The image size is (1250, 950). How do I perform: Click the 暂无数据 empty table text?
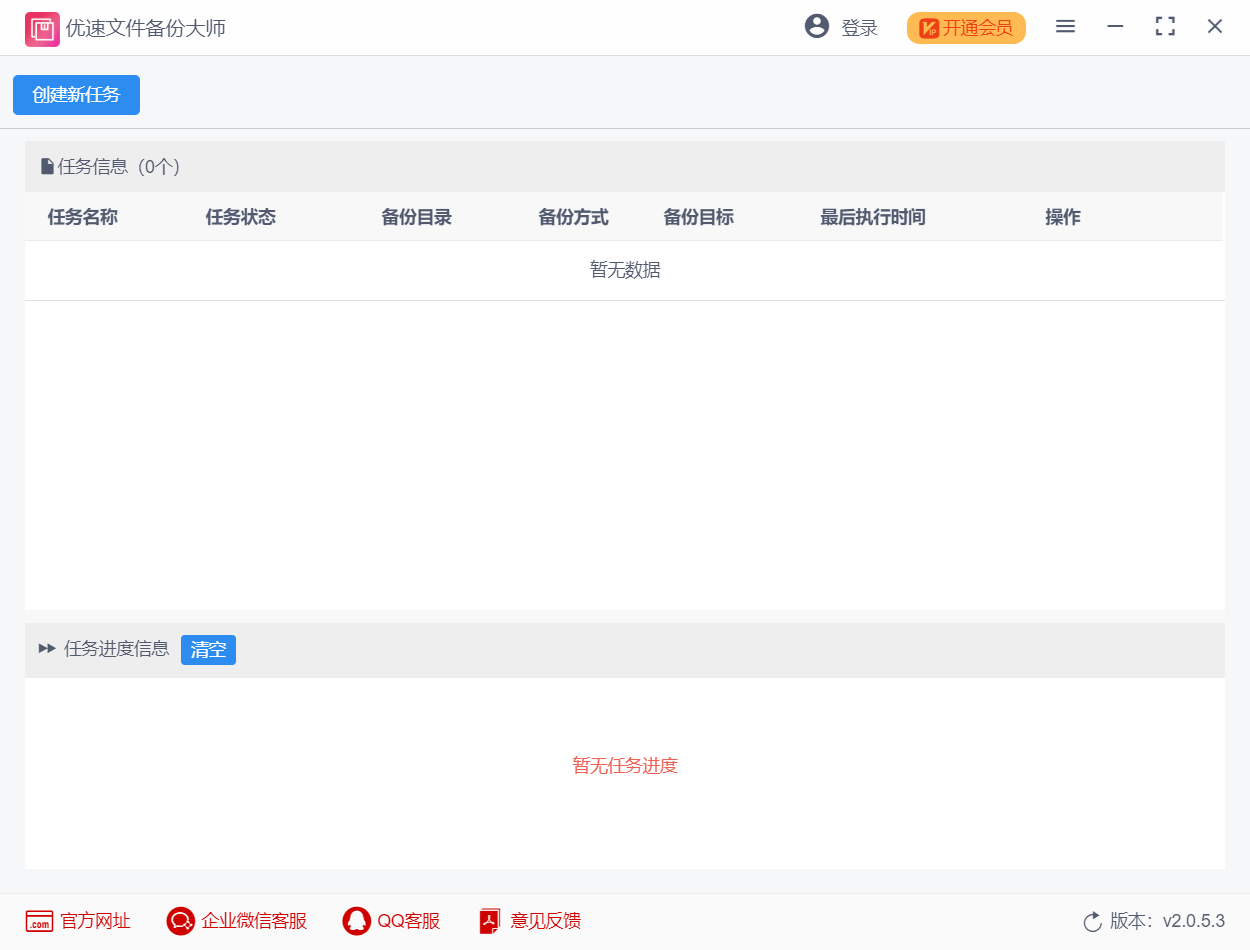point(625,270)
